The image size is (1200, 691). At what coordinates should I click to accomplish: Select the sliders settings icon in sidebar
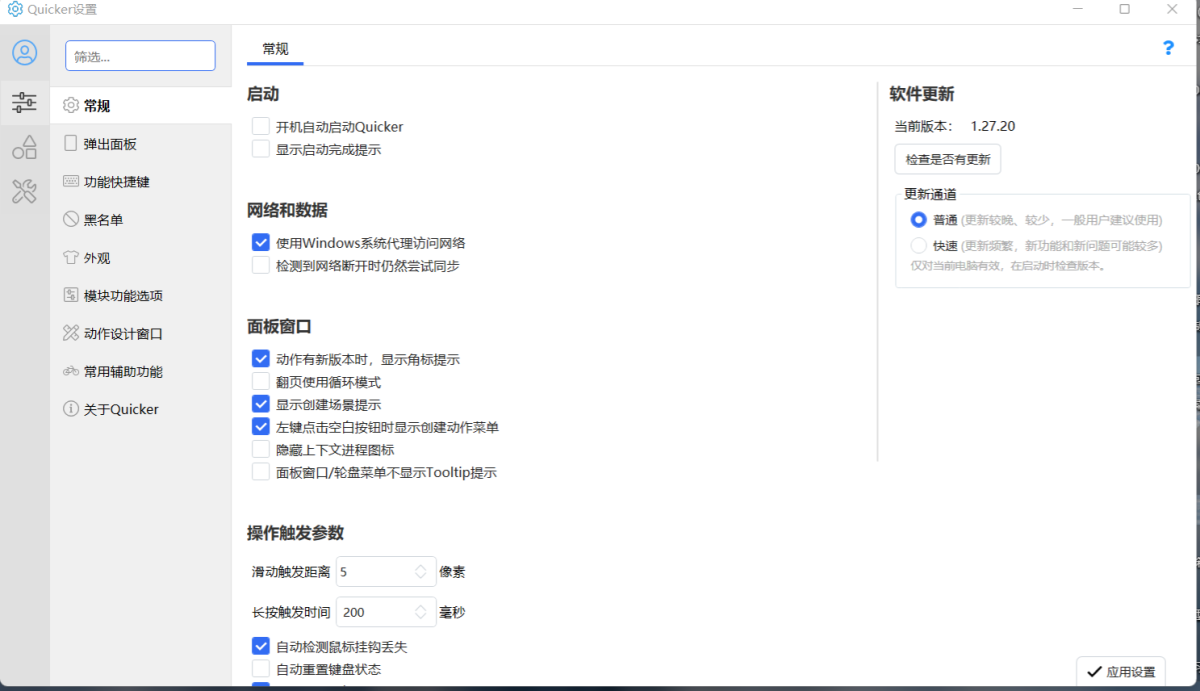tap(24, 102)
